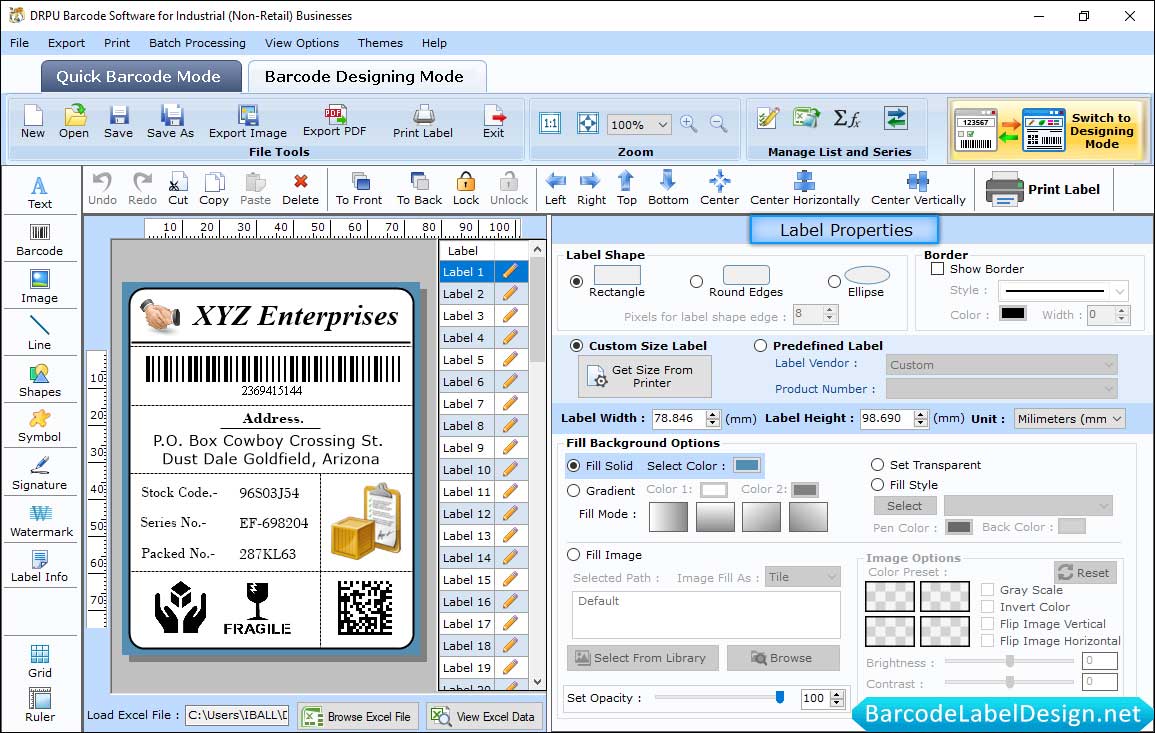Select the Barcode tool in sidebar
Viewport: 1155px width, 733px height.
[40, 240]
